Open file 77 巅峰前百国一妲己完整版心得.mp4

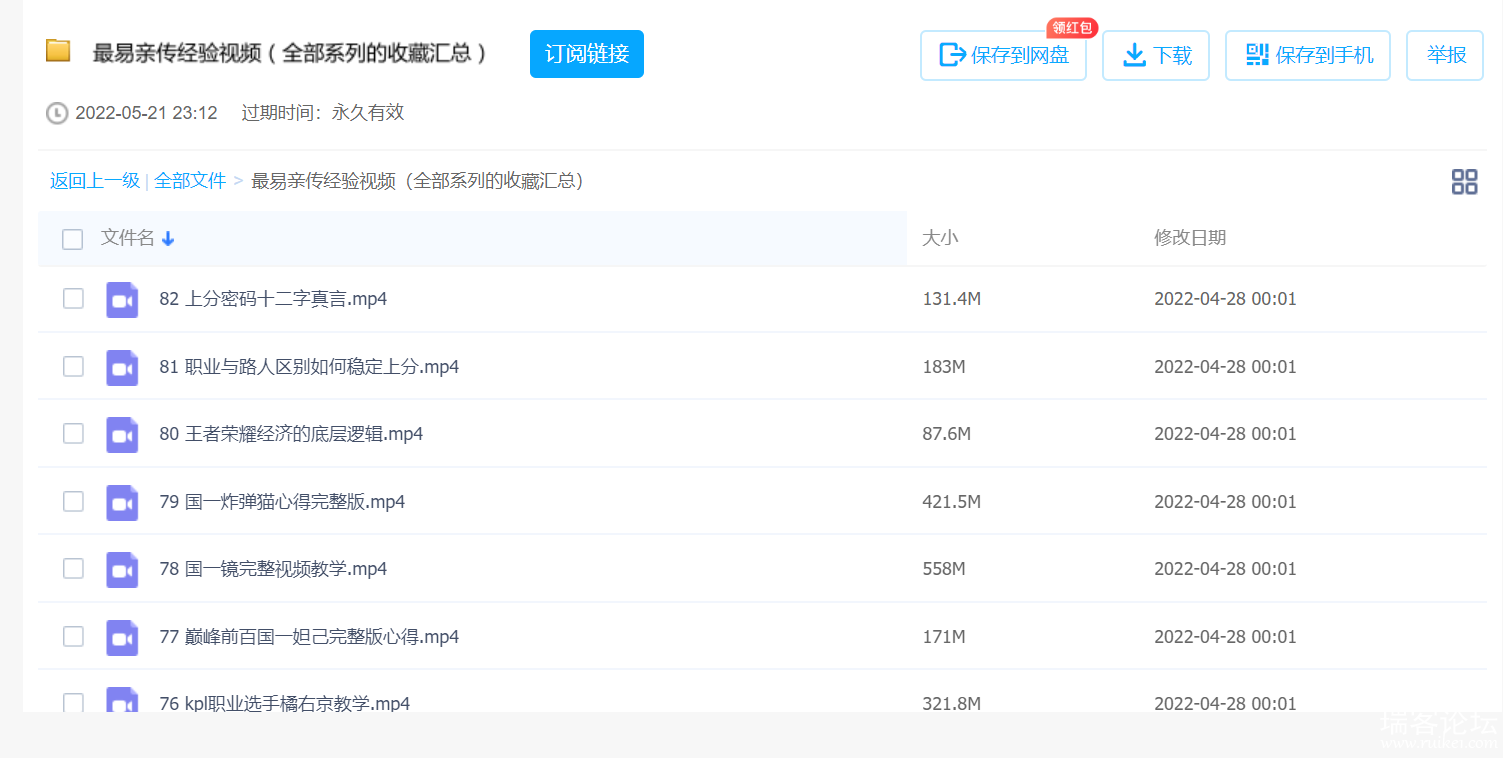click(x=309, y=637)
